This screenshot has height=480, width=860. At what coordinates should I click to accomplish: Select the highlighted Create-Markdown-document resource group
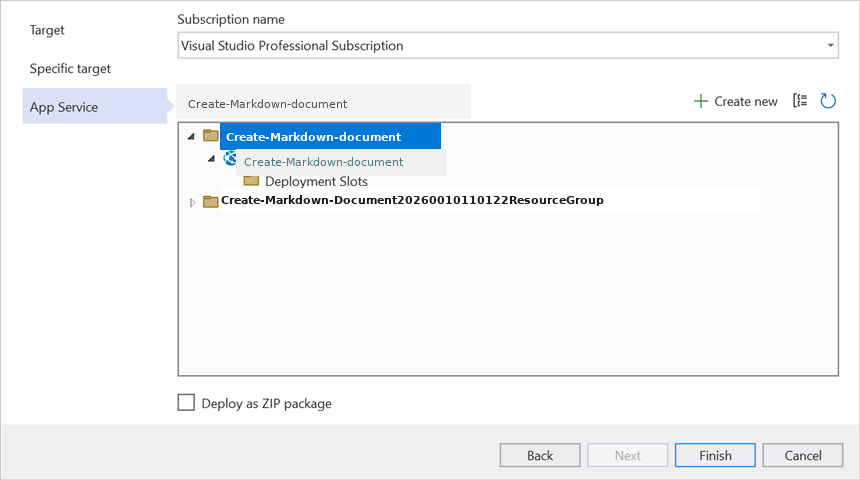pos(330,137)
